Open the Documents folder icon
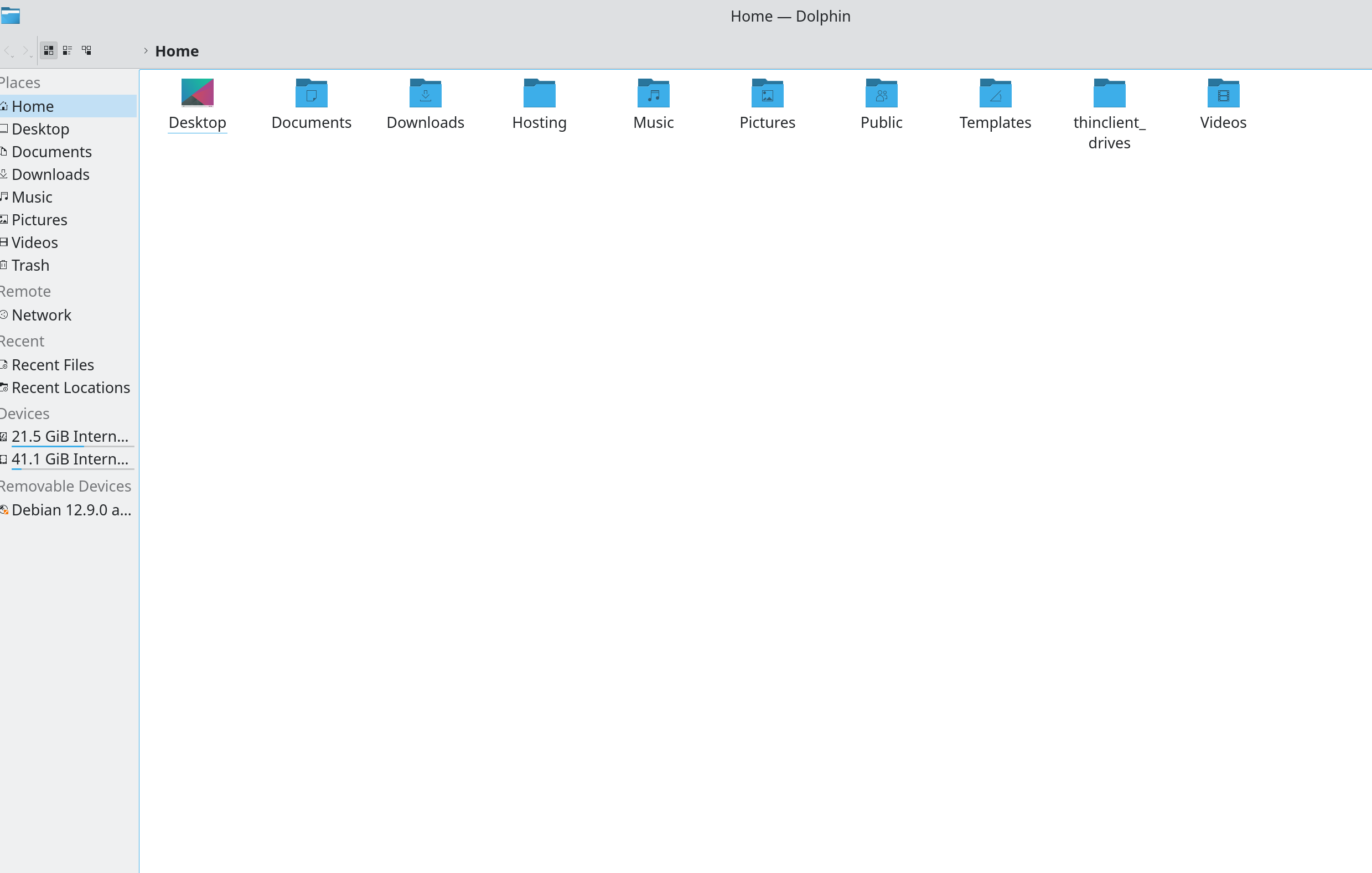 click(x=311, y=93)
